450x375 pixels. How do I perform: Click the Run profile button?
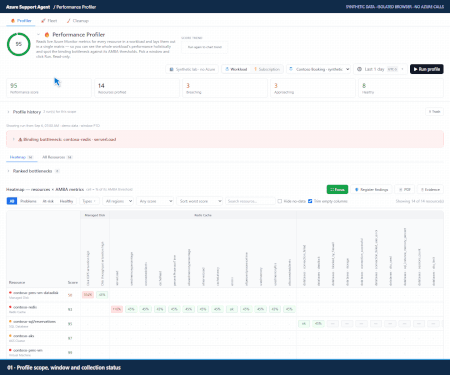[x=427, y=69]
